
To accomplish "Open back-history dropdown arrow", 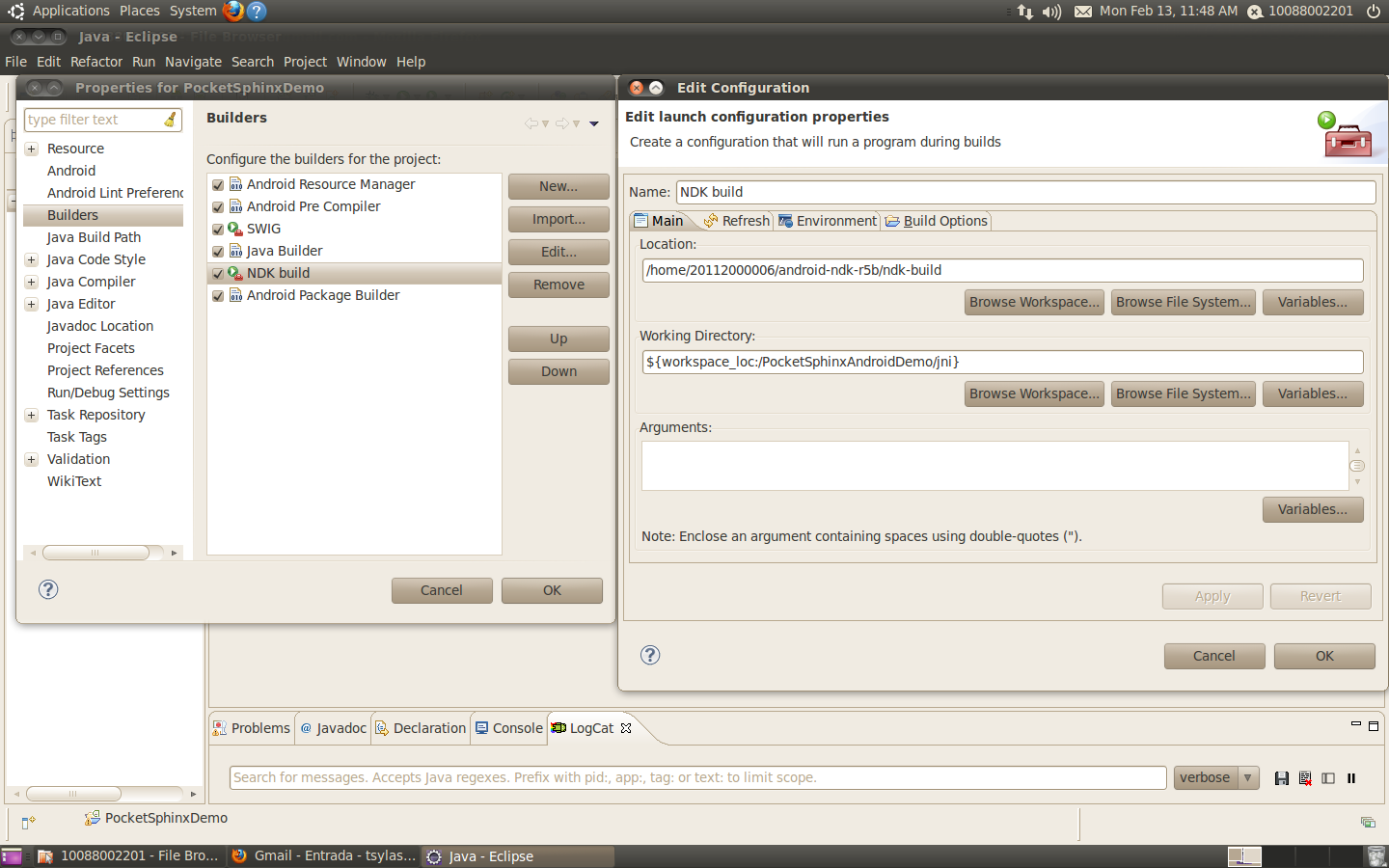I will (x=545, y=123).
